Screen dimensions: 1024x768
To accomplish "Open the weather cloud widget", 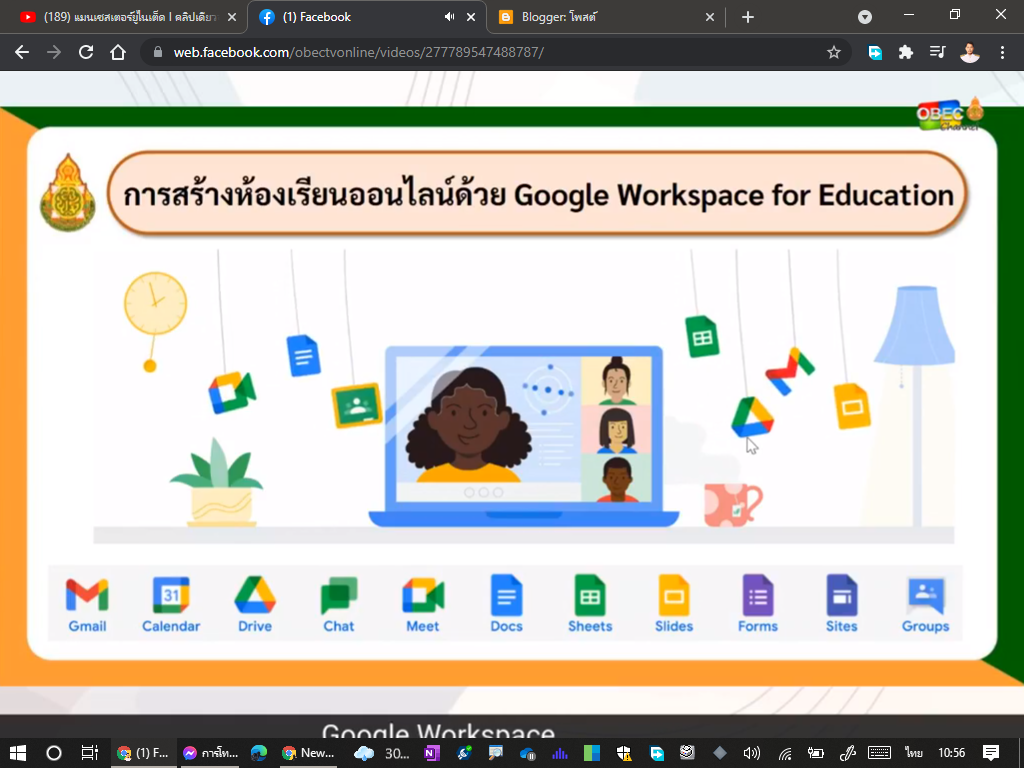I will tap(381, 753).
